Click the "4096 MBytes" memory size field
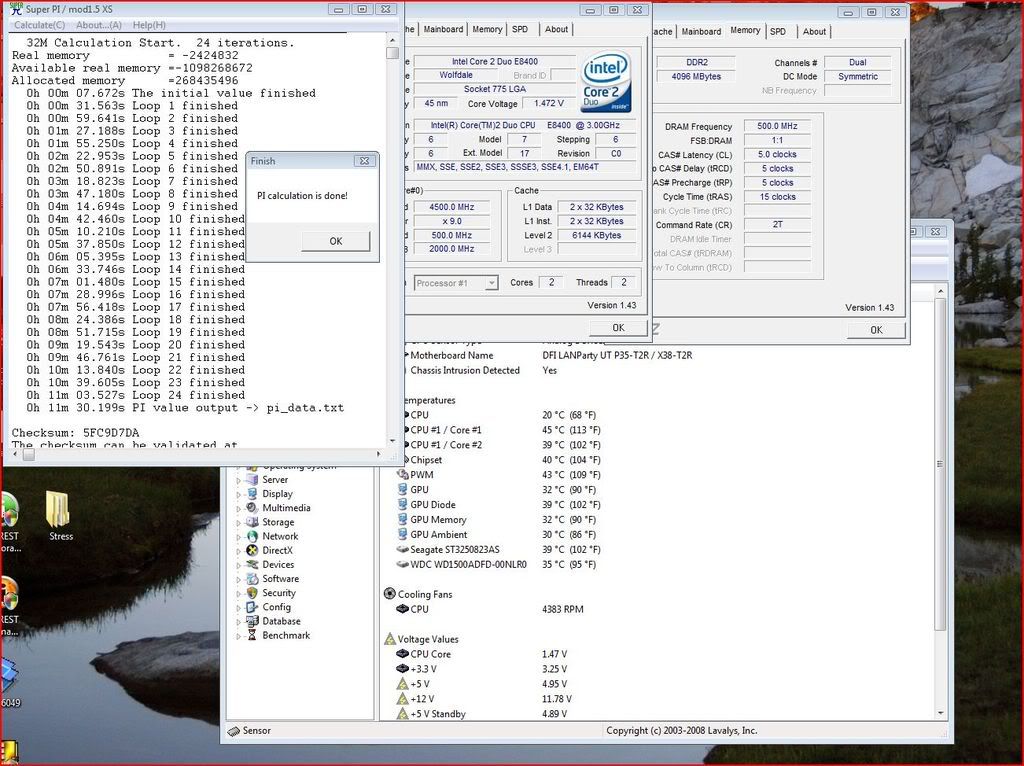1024x766 pixels. (696, 76)
